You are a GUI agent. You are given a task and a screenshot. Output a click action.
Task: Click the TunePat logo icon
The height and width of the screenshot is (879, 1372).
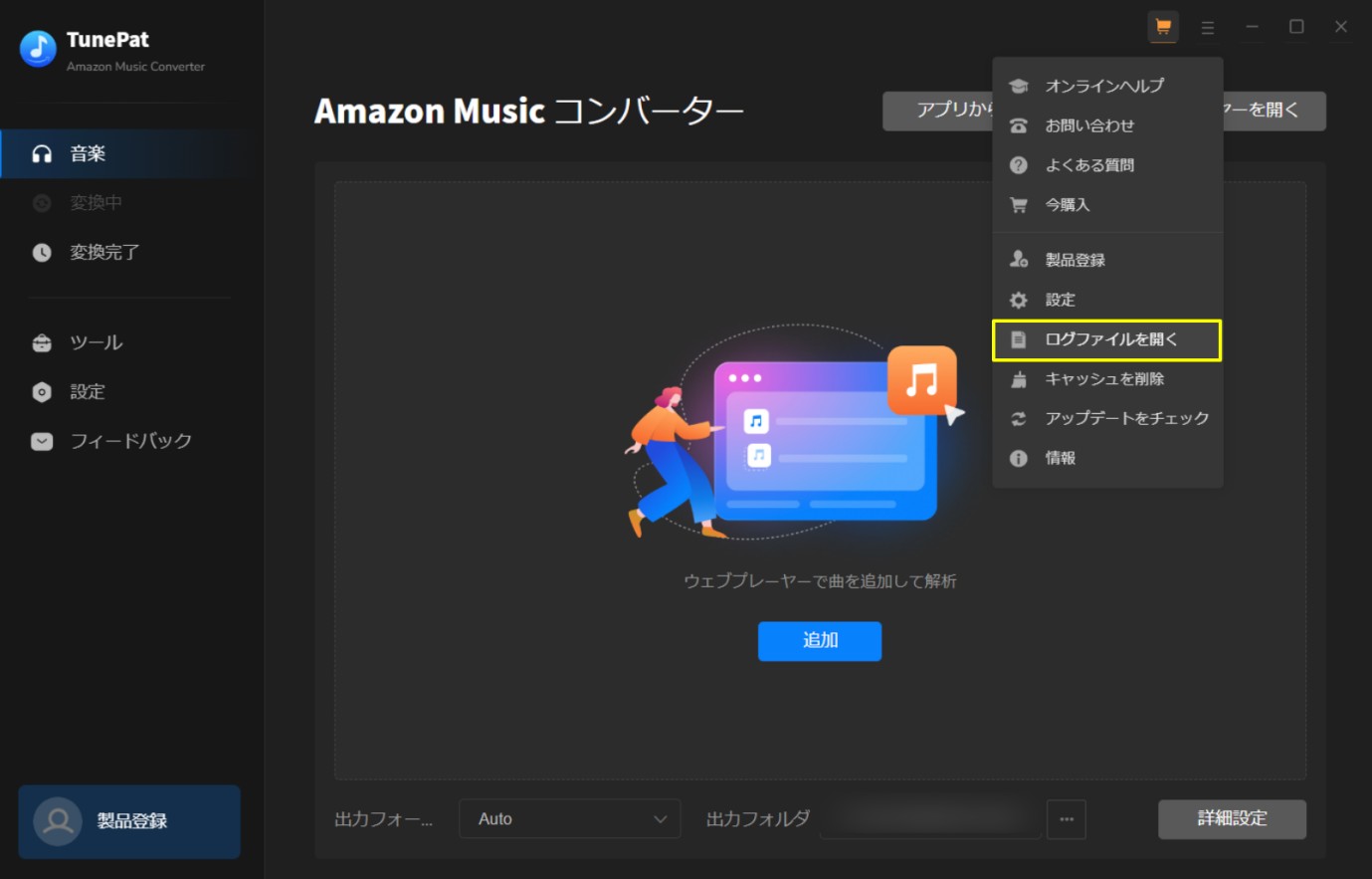(x=38, y=49)
